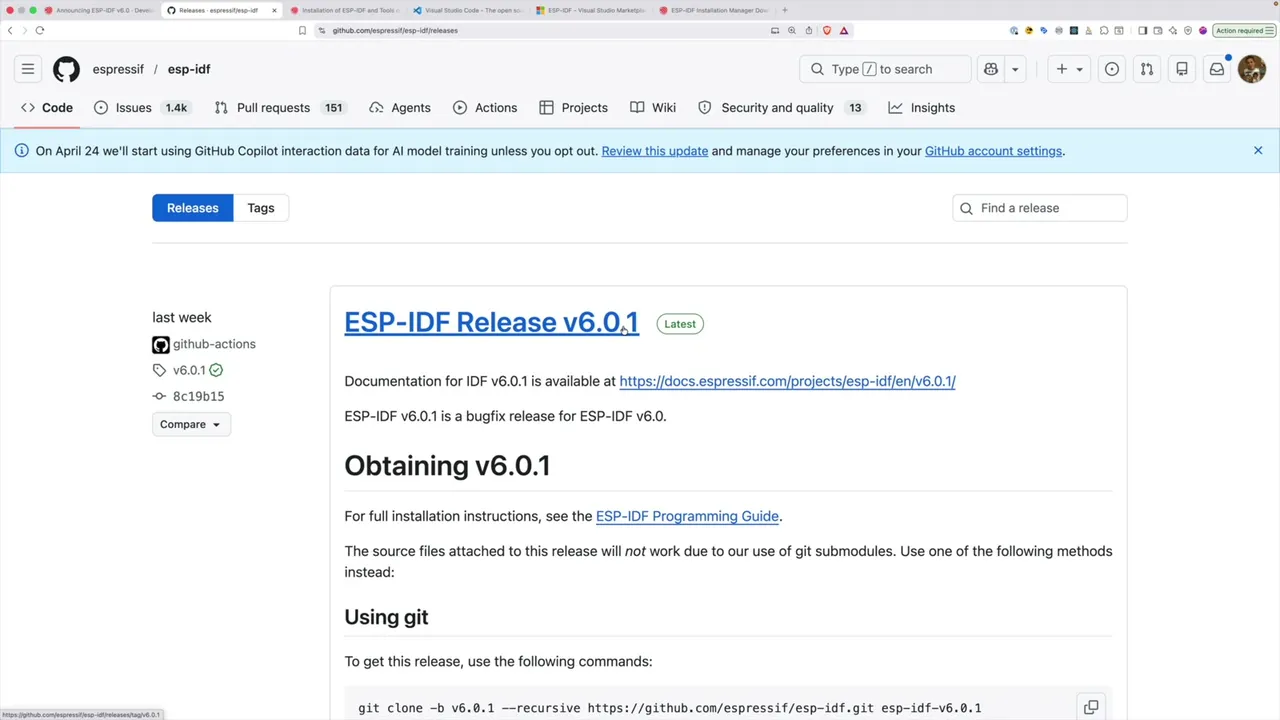Open GitHub account settings link

993,151
